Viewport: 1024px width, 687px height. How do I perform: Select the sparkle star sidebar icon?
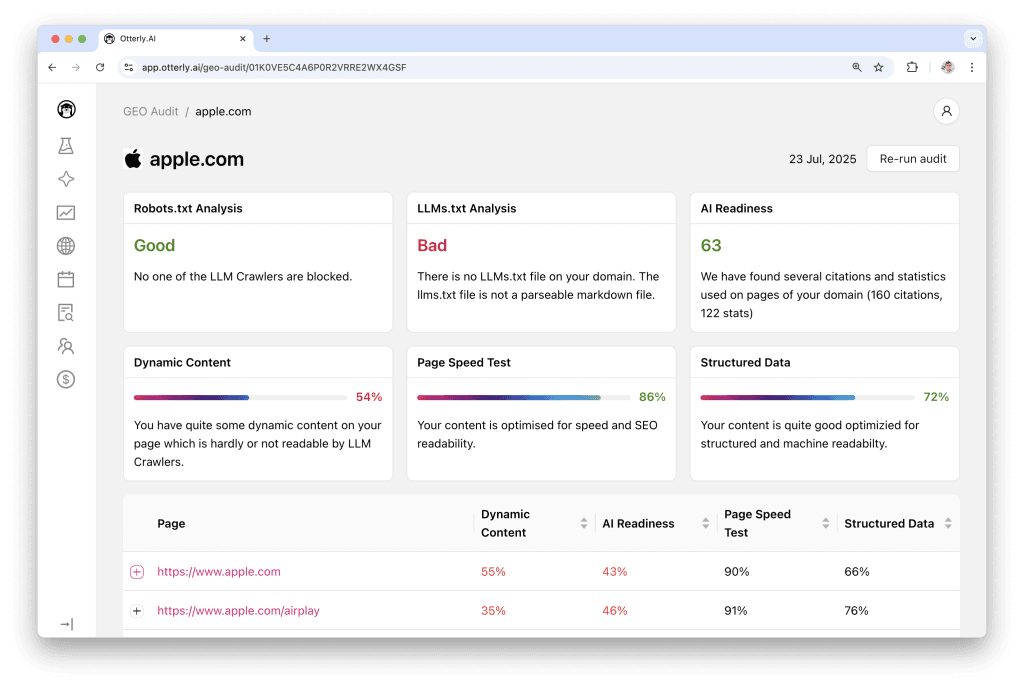66,179
